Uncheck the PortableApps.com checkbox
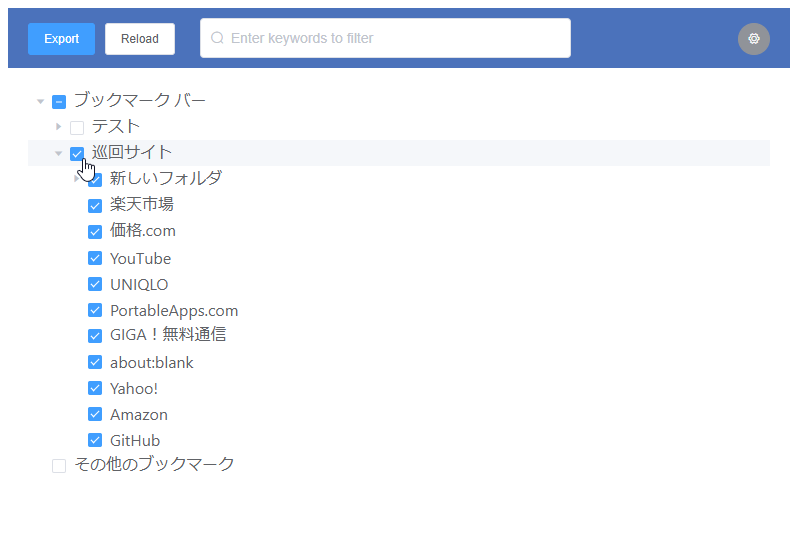 coord(95,310)
